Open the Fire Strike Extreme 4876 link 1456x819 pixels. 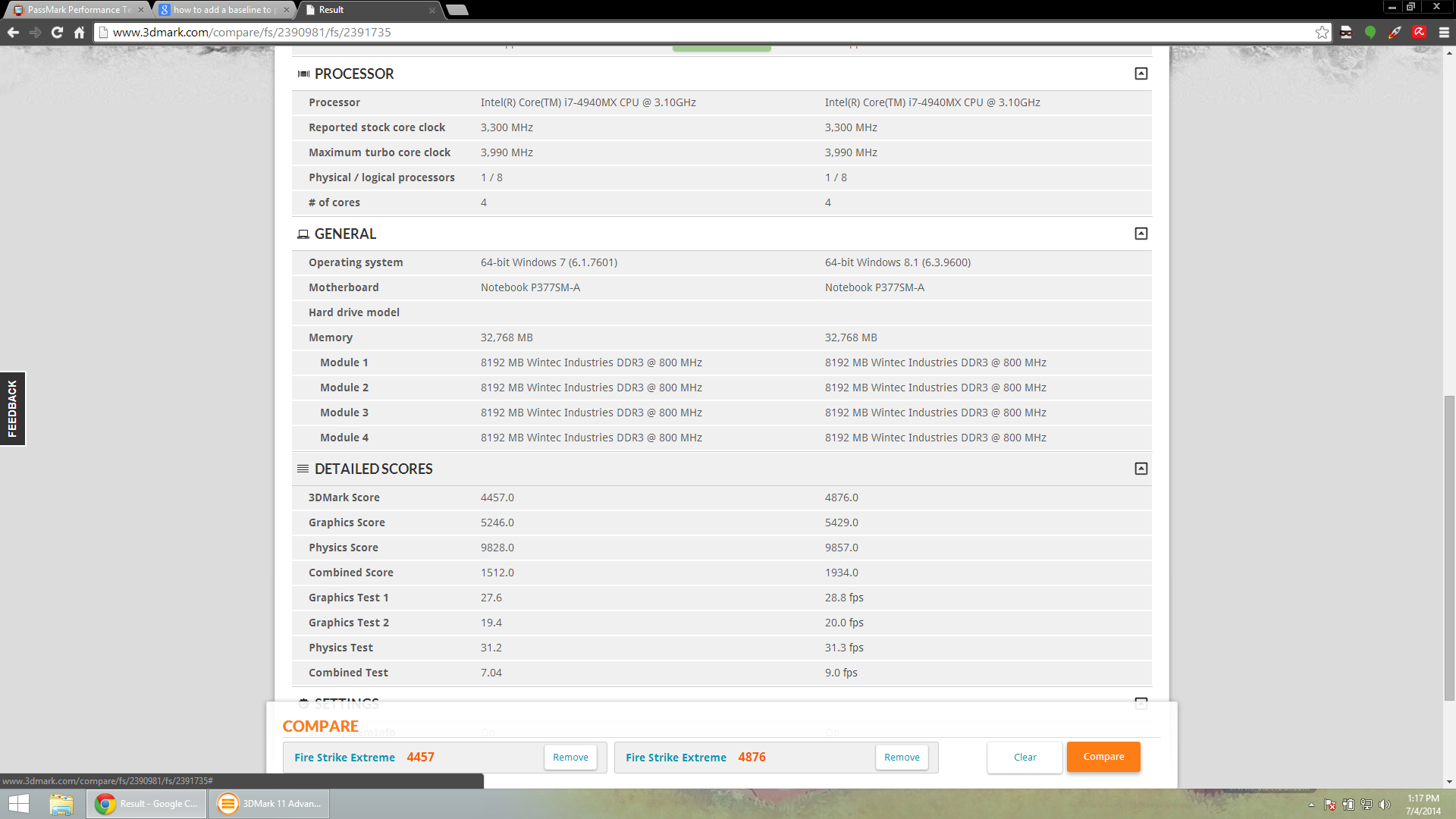(x=676, y=758)
